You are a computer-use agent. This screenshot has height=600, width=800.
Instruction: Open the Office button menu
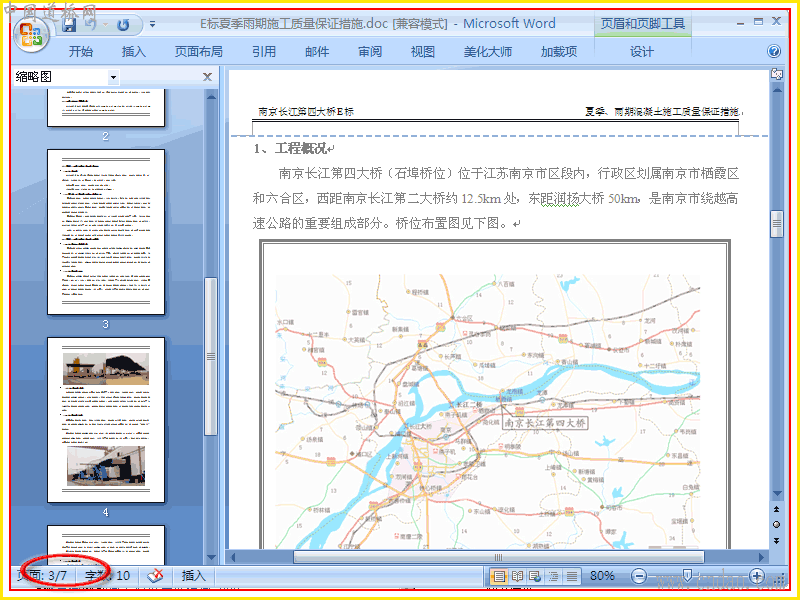32,36
